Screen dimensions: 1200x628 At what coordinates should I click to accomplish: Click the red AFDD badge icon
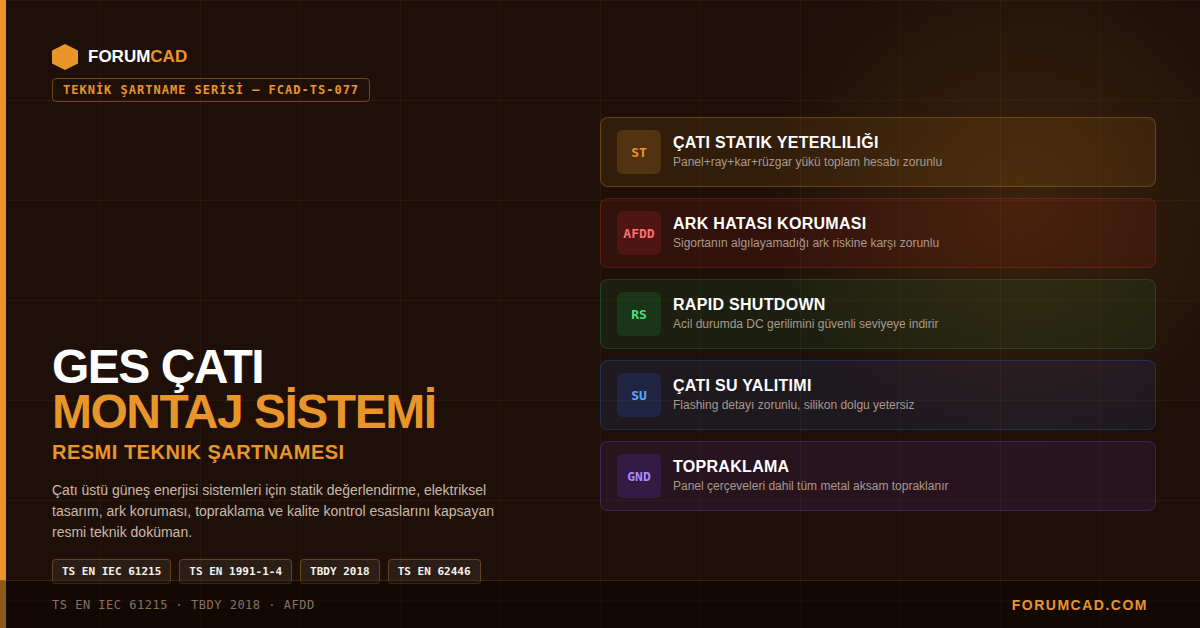pos(639,233)
